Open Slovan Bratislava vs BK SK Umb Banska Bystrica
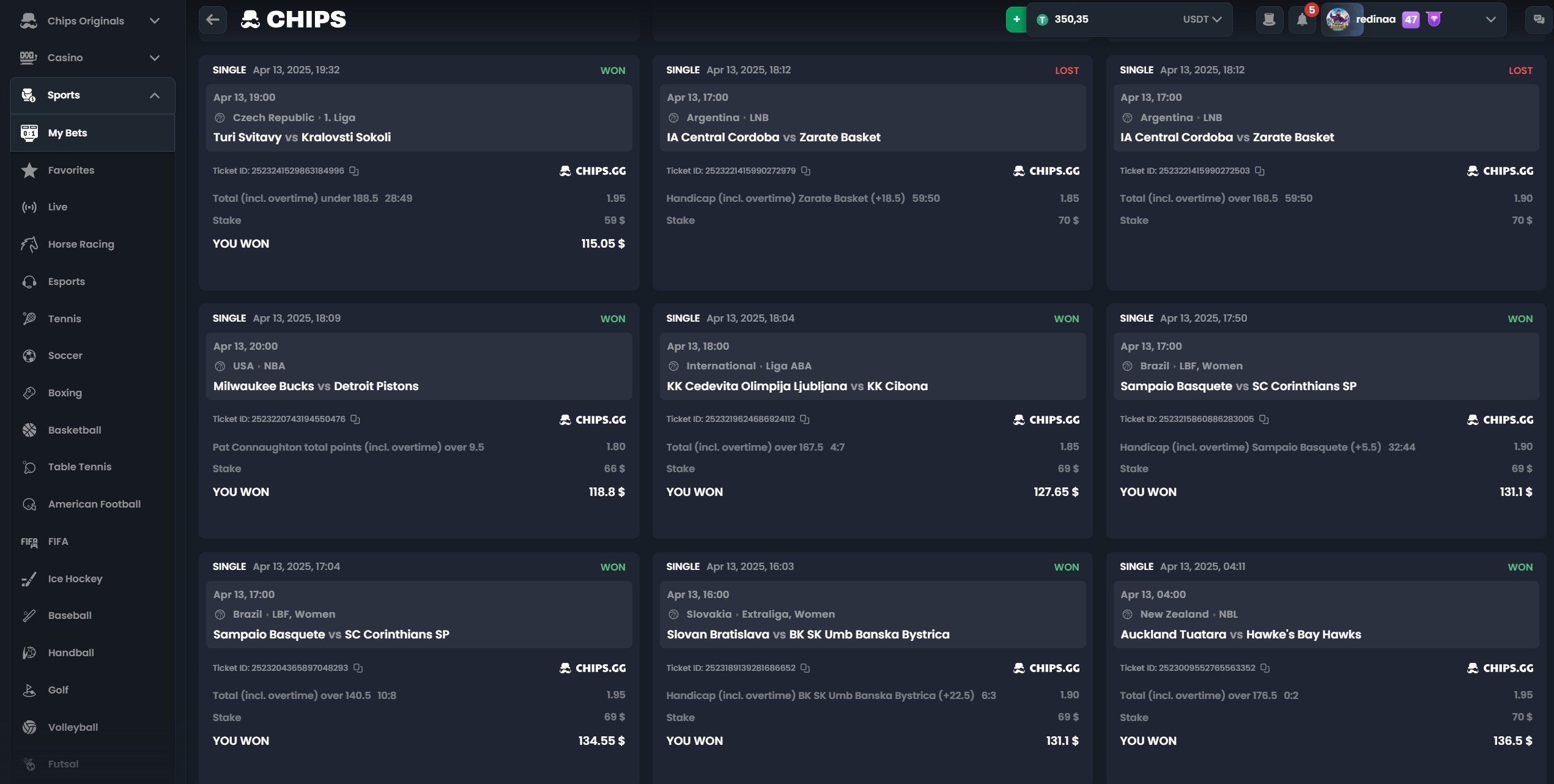The width and height of the screenshot is (1554, 784). 808,634
